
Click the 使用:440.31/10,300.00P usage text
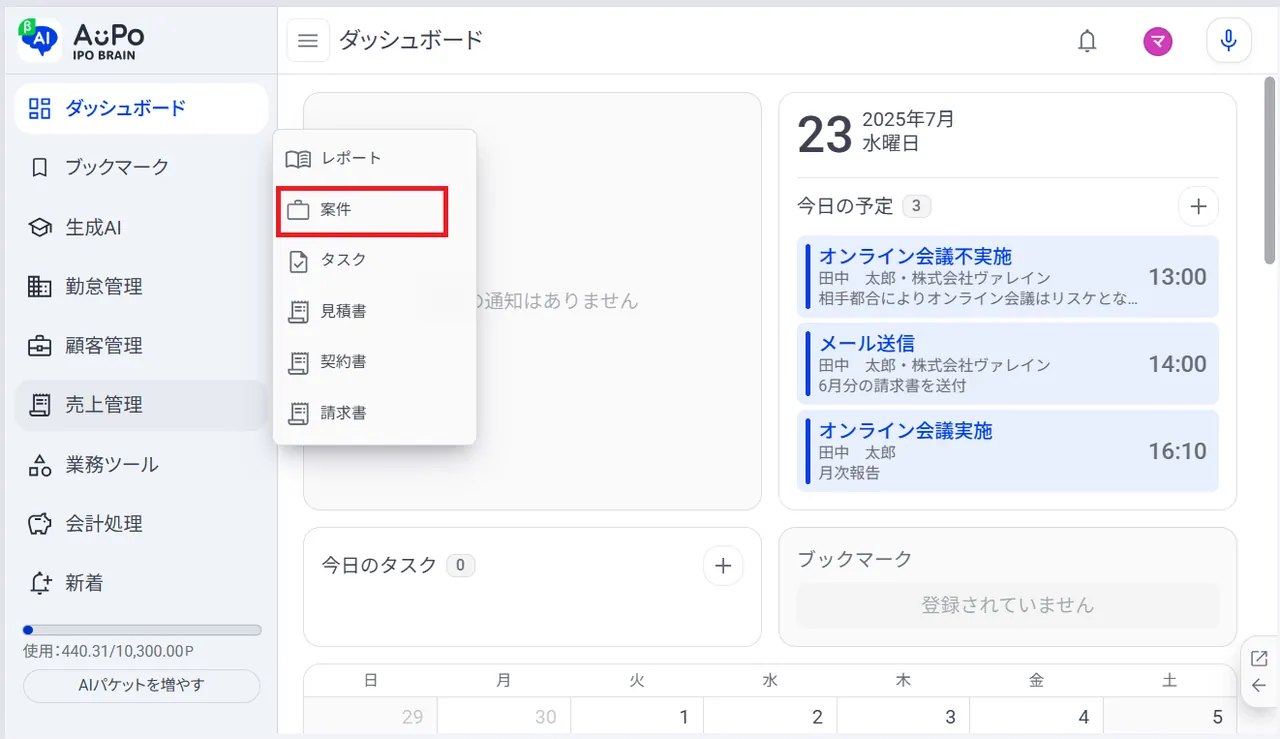[108, 651]
